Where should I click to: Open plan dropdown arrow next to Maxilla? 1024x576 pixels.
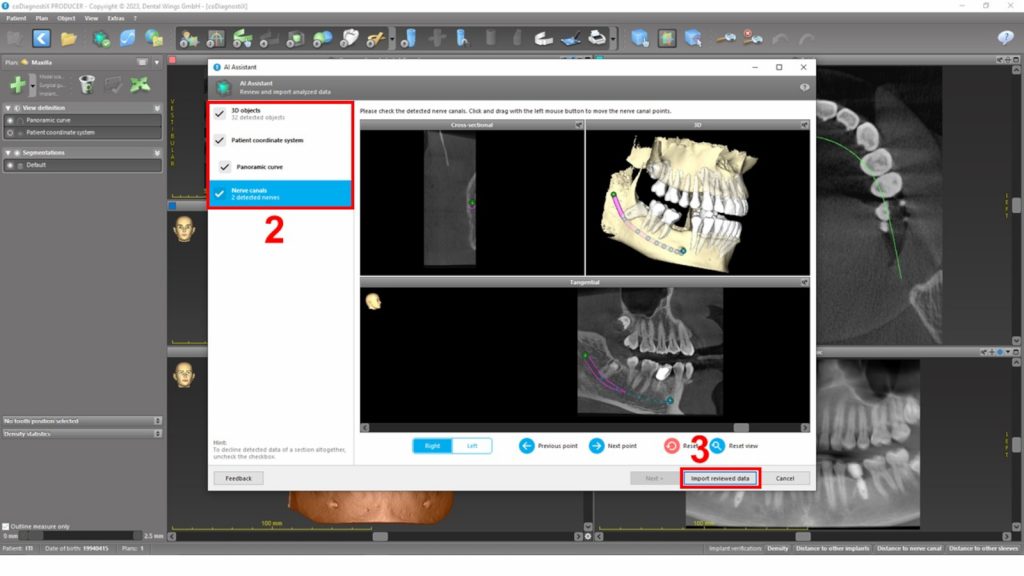(157, 63)
